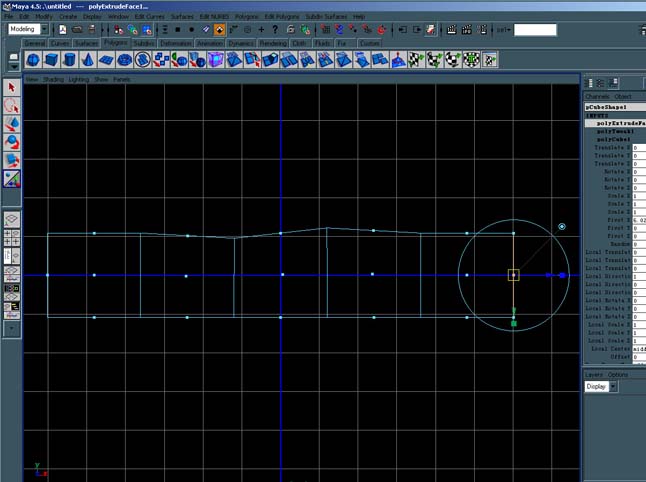This screenshot has height=482, width=646.
Task: Click the last checkered shelf icon
Action: (x=489, y=60)
